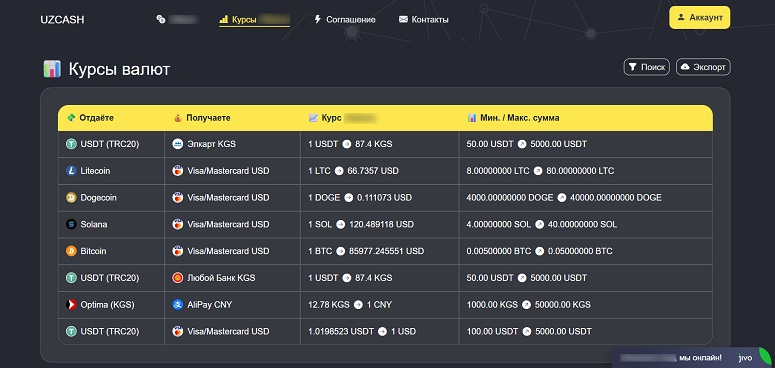Click the Любой Банк KGS icon
Screen dimensions: 775x368
click(177, 278)
